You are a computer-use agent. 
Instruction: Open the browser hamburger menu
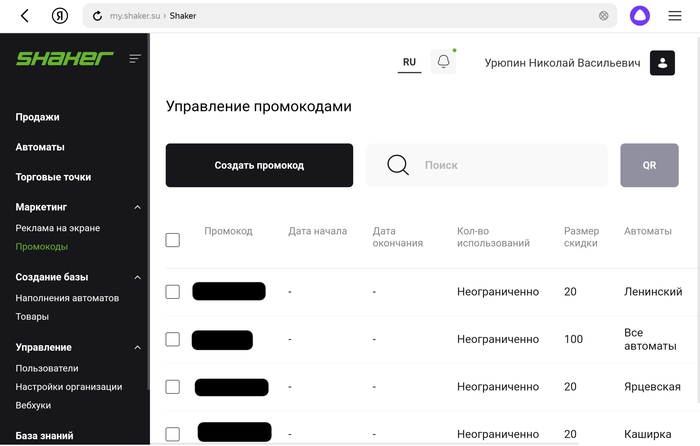pos(675,16)
